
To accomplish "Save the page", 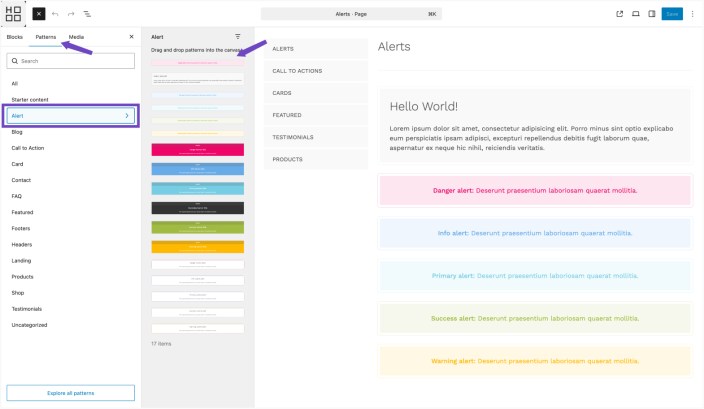I will pos(672,14).
